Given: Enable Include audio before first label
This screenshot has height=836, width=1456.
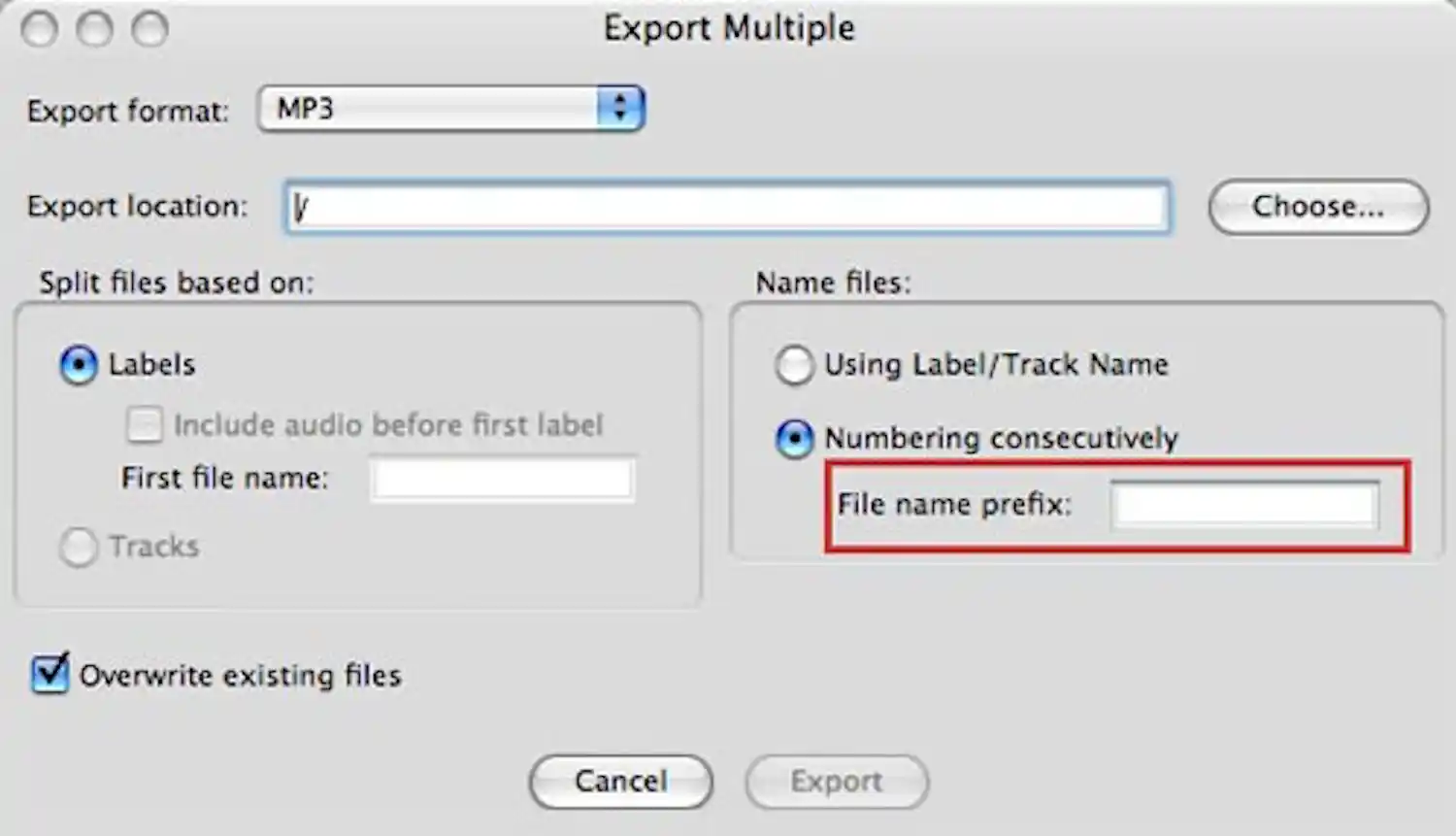Looking at the screenshot, I should click(x=144, y=424).
